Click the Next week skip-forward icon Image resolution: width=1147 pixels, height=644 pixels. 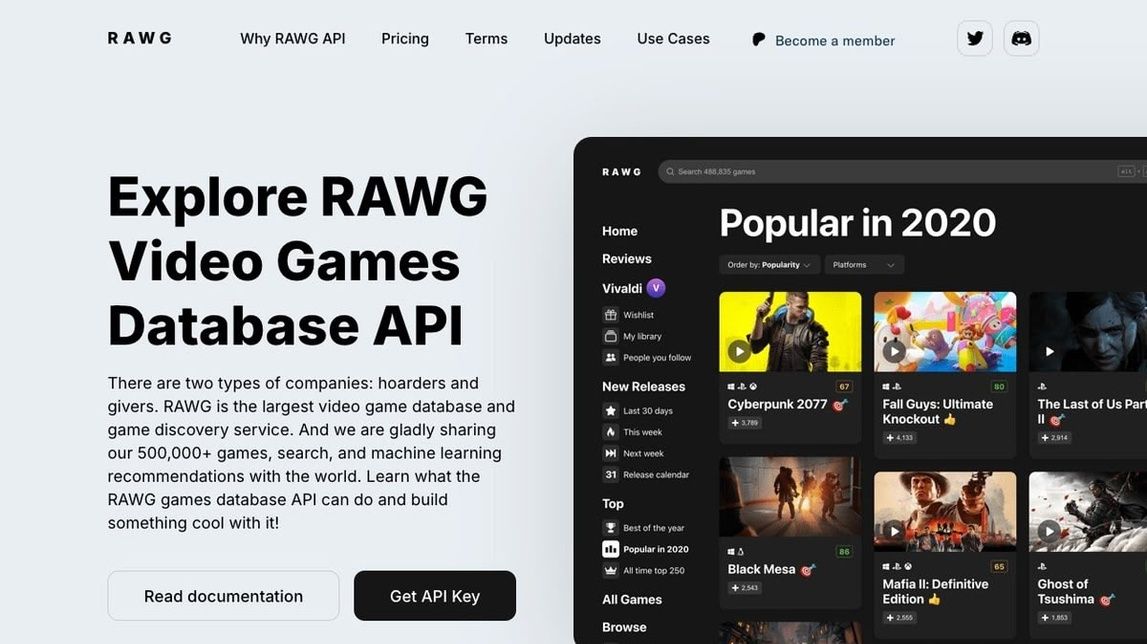610,453
